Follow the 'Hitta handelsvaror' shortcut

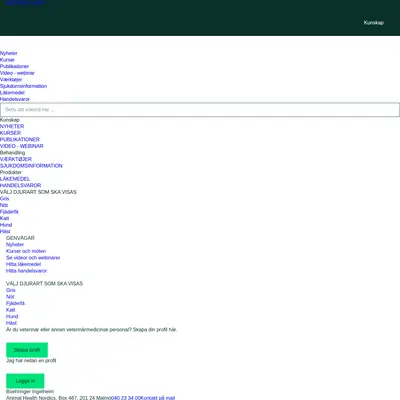(x=26, y=271)
